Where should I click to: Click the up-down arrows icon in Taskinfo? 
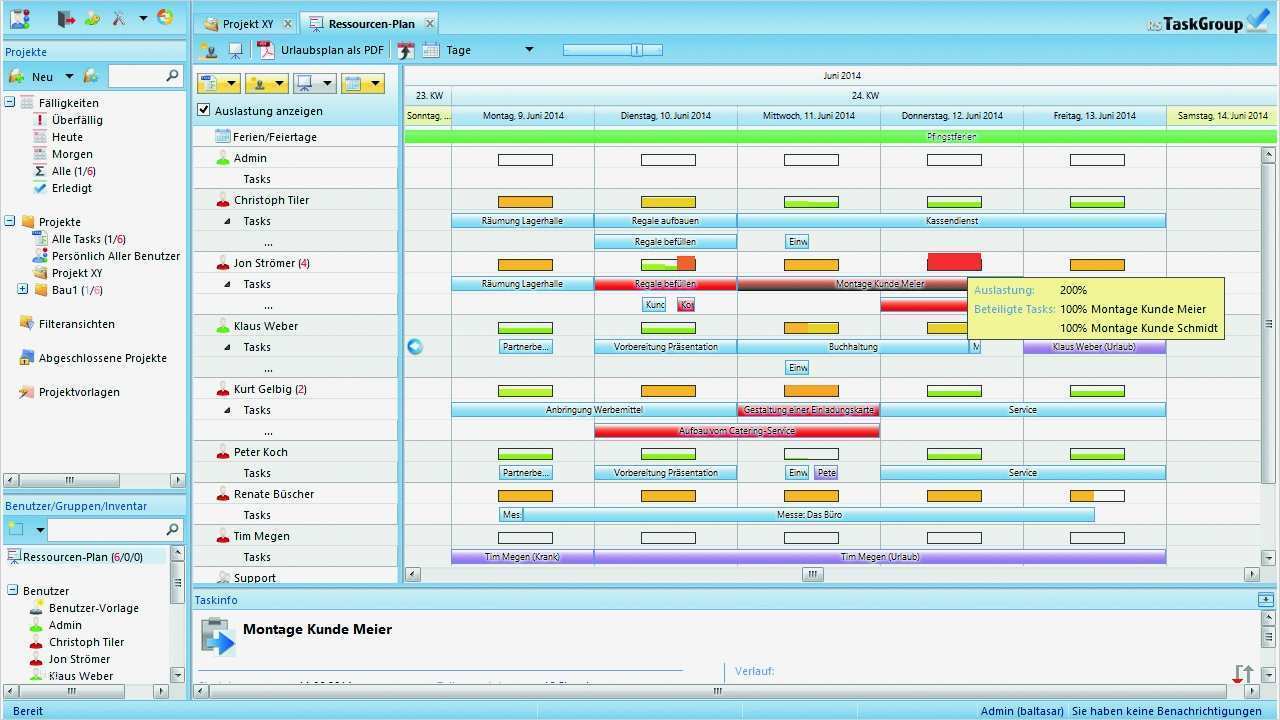1243,673
